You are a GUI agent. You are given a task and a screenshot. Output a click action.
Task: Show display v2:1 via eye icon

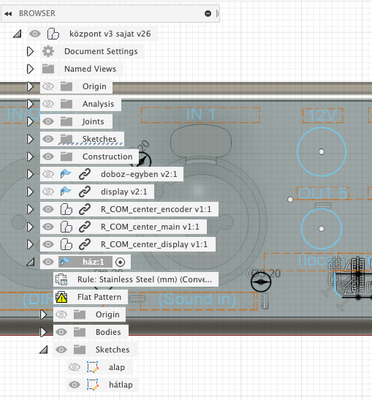pyautogui.click(x=48, y=192)
